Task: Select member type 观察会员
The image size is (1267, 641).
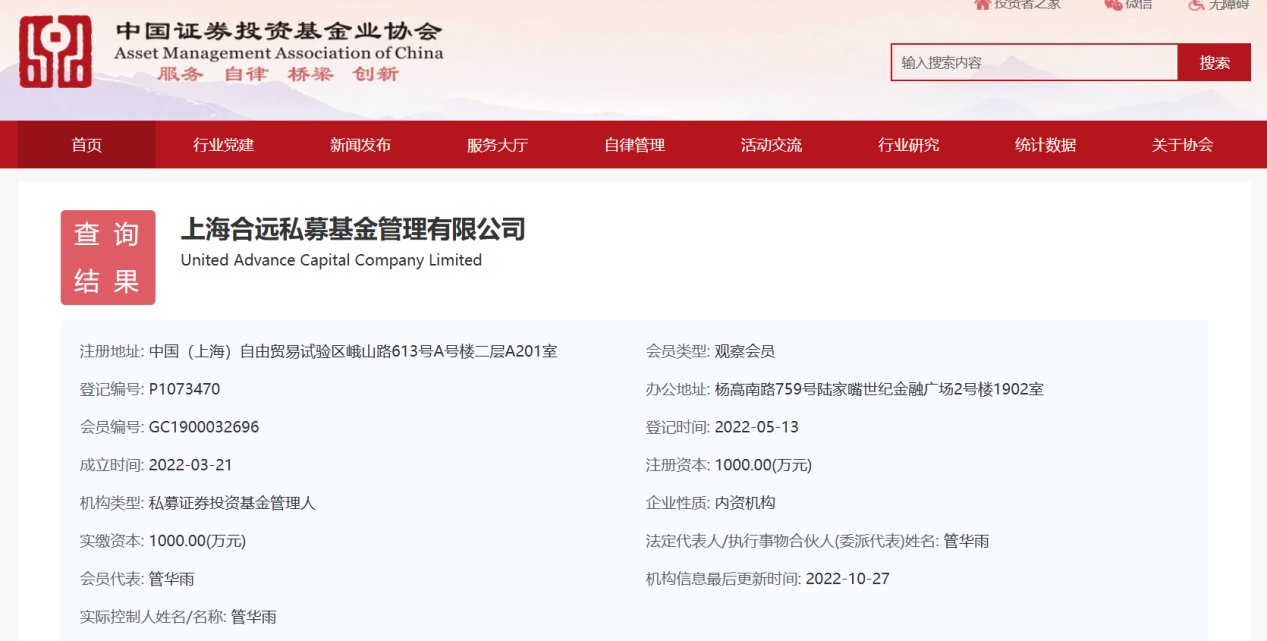Action: (x=745, y=351)
